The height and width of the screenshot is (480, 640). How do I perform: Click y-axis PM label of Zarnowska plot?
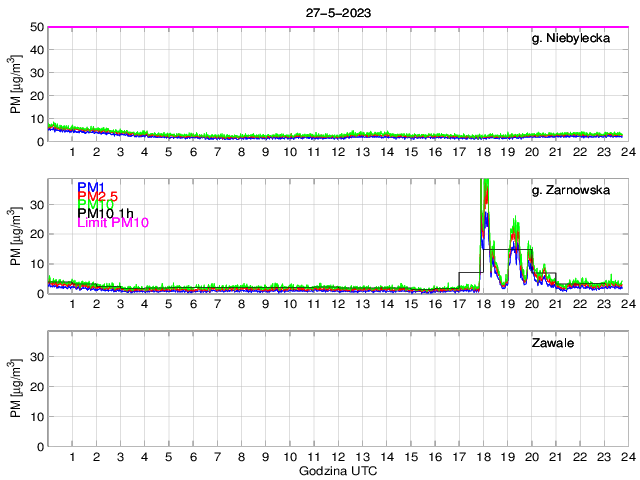coord(16,236)
